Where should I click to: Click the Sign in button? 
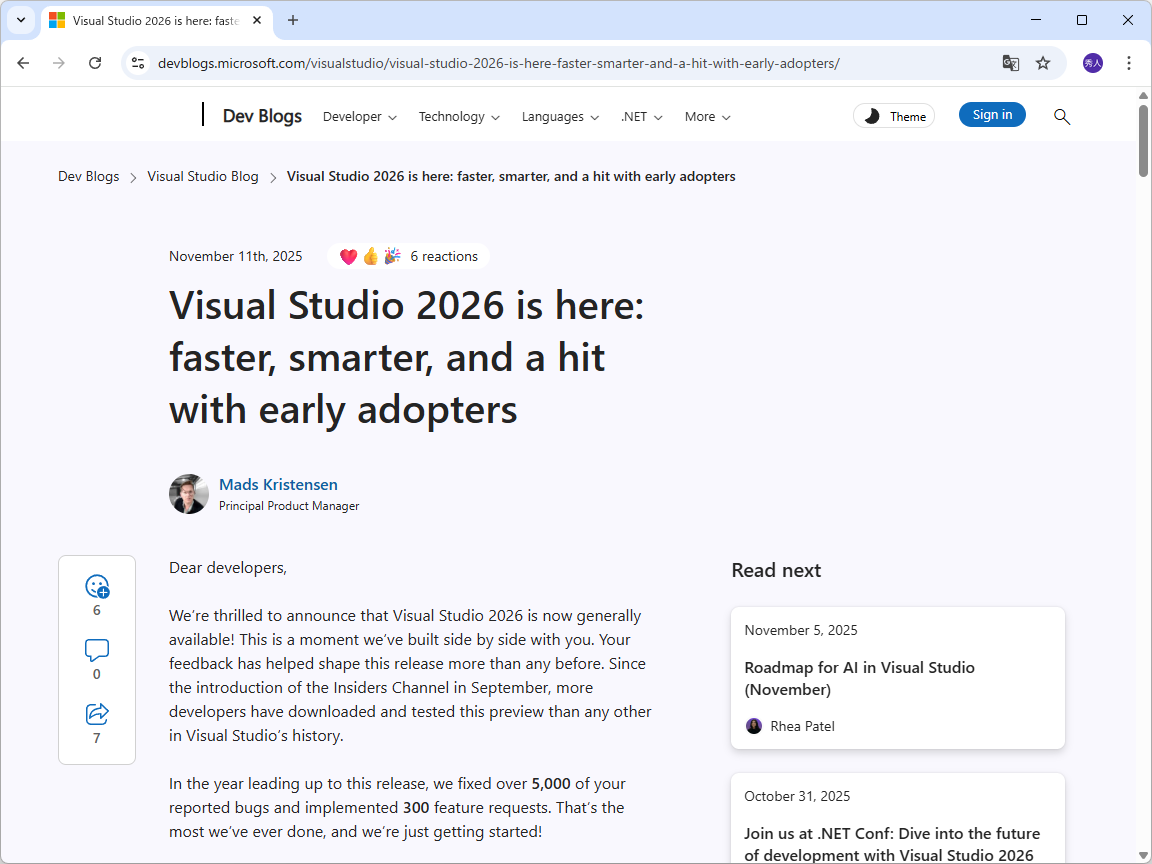[992, 114]
